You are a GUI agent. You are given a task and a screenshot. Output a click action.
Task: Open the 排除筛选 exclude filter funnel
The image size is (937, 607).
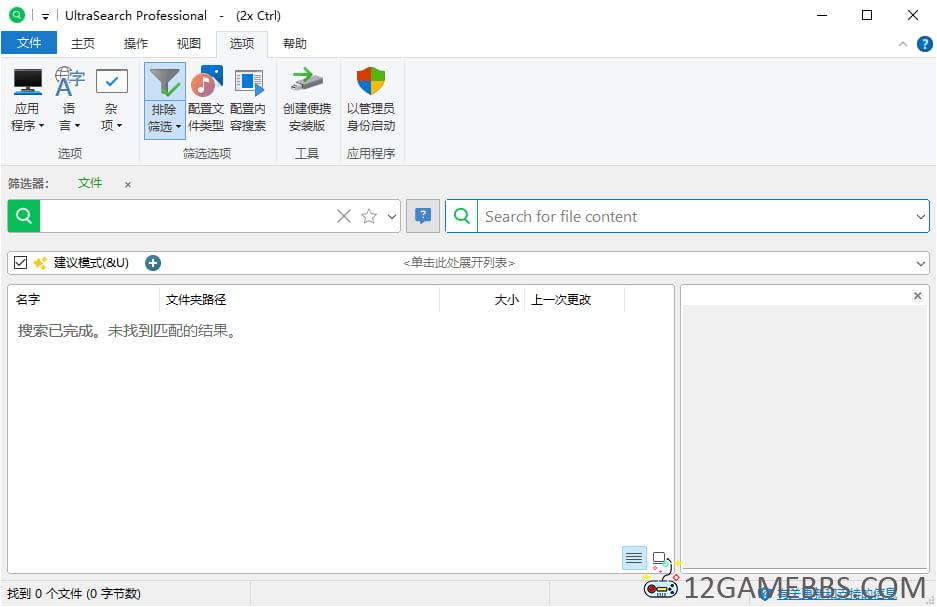click(164, 82)
